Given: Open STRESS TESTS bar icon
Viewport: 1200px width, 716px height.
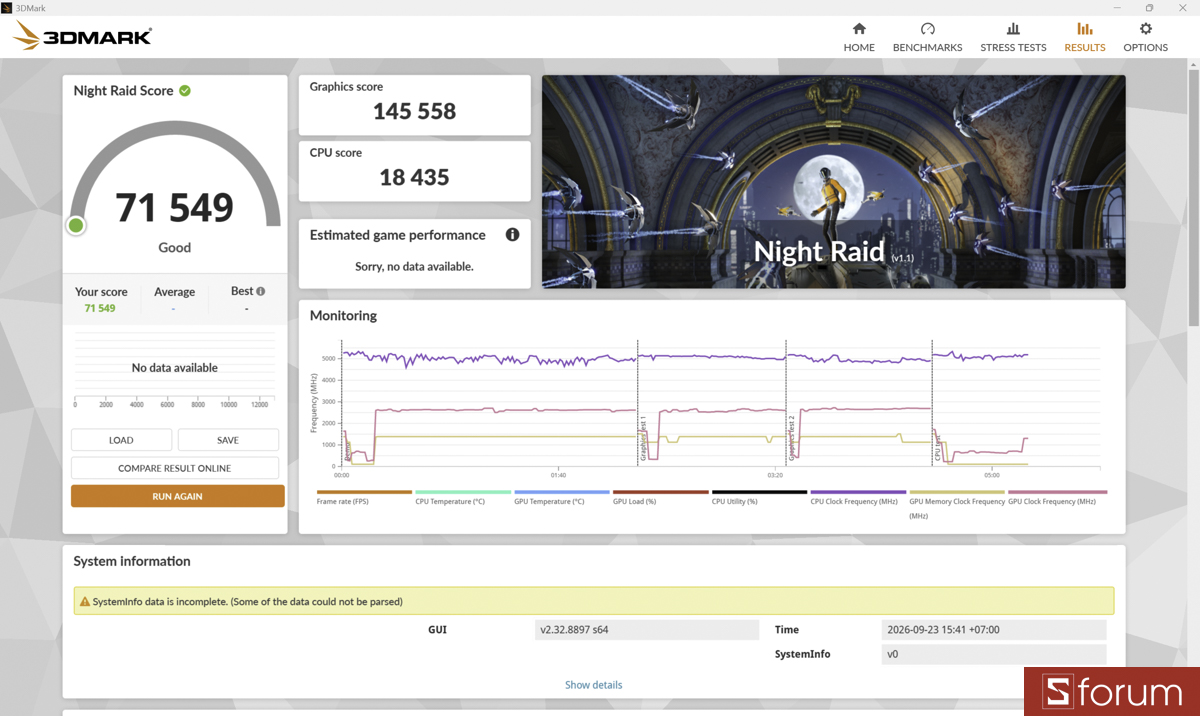Looking at the screenshot, I should tap(1013, 29).
